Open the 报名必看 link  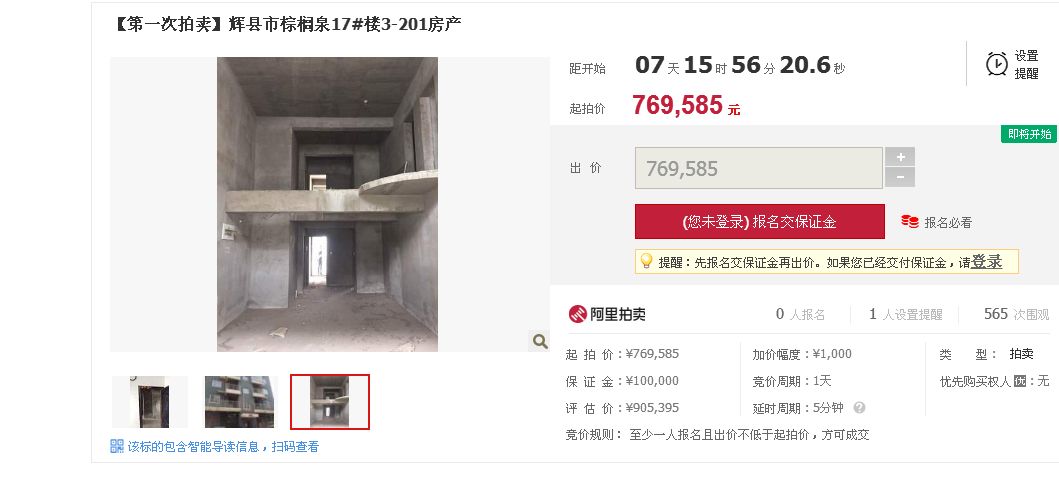point(948,222)
